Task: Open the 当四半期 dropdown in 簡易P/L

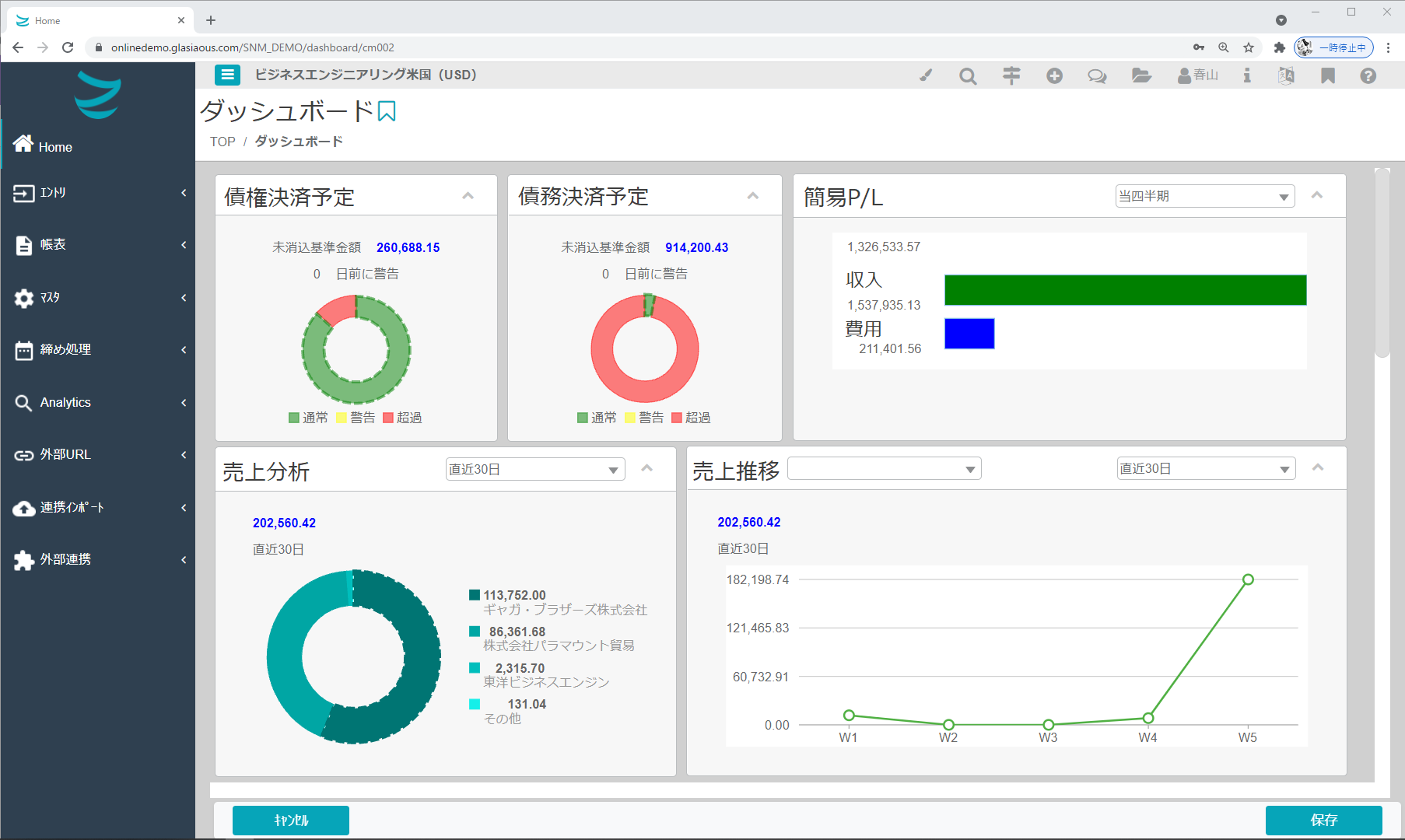Action: [x=1204, y=197]
